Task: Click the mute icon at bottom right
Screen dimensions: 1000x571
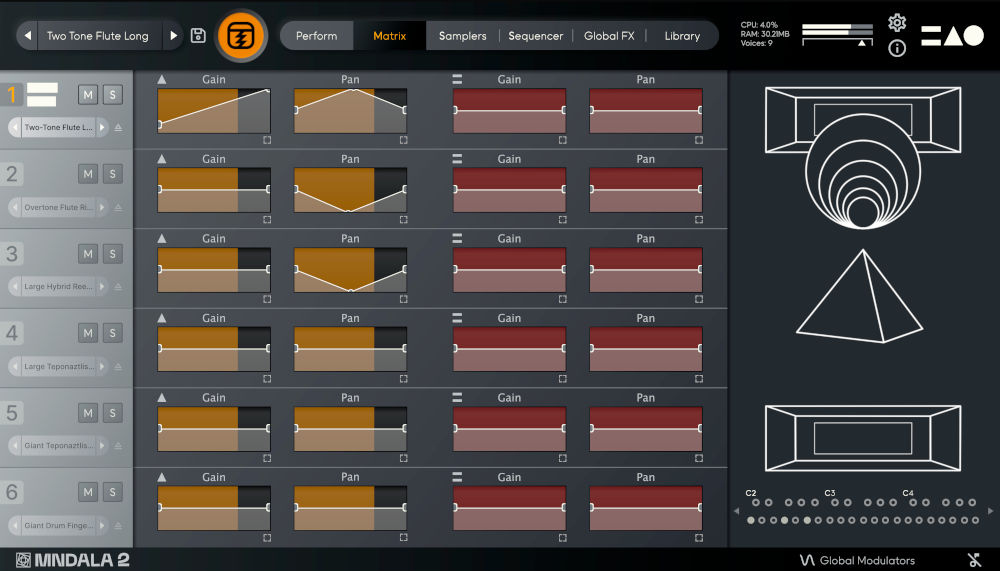Action: 974,560
